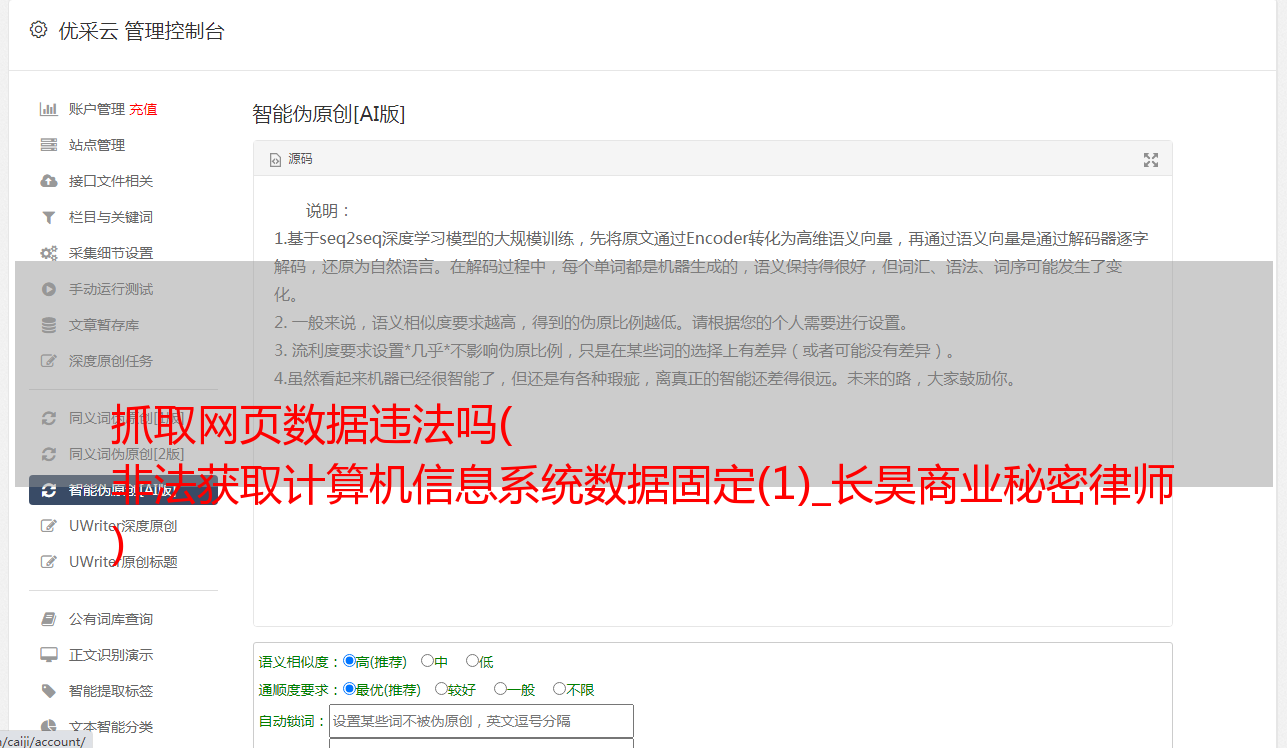This screenshot has height=748, width=1287.
Task: Click the 栏目与关键词 filter icon
Action: click(x=48, y=217)
